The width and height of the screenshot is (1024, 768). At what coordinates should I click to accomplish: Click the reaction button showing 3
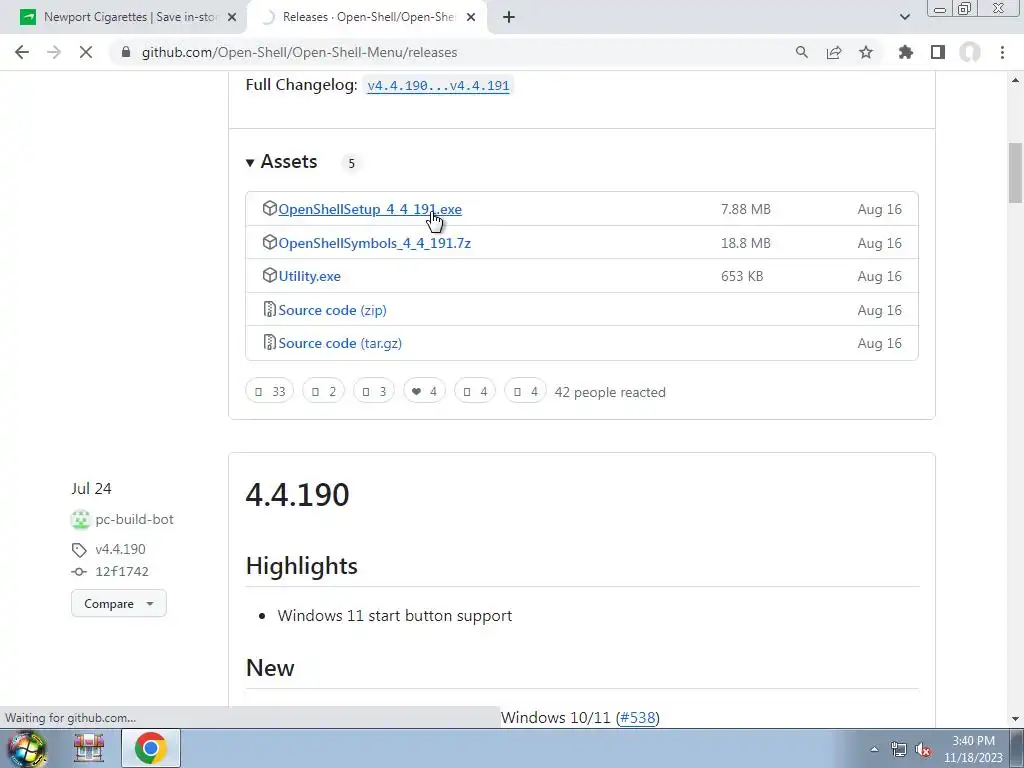pyautogui.click(x=374, y=391)
